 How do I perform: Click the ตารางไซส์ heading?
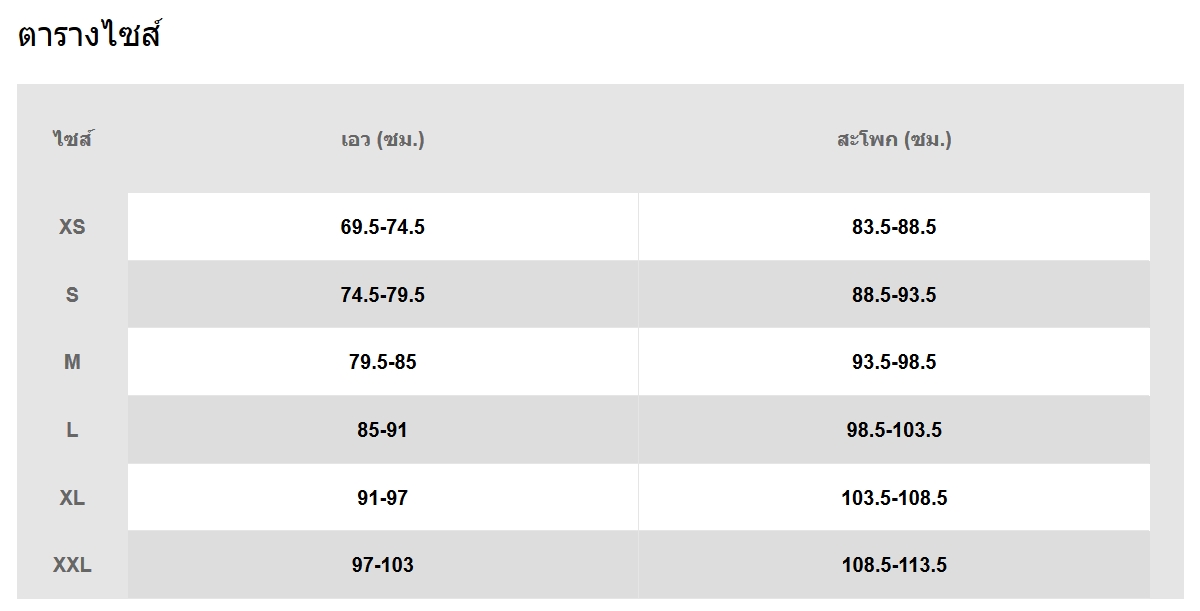90,37
